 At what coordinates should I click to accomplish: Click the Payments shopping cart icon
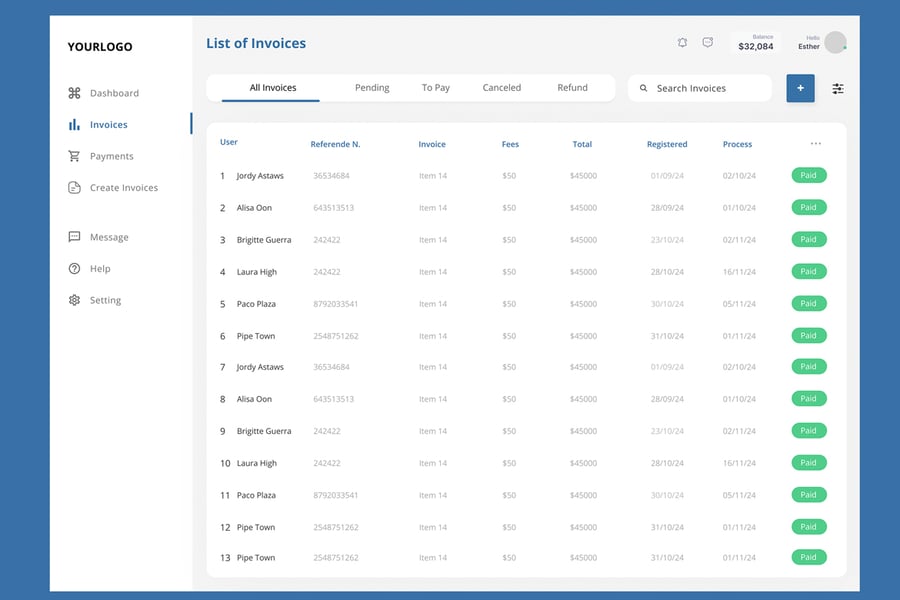tap(74, 156)
